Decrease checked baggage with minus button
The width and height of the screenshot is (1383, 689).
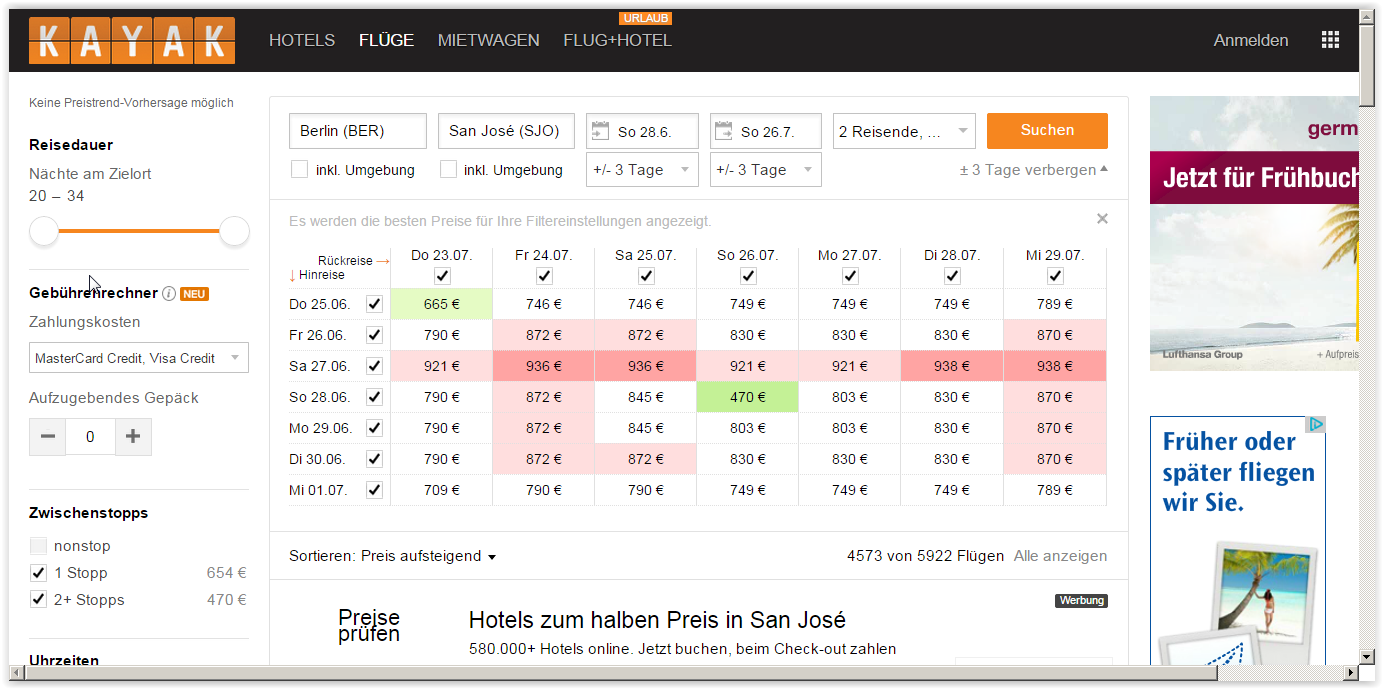pos(47,437)
